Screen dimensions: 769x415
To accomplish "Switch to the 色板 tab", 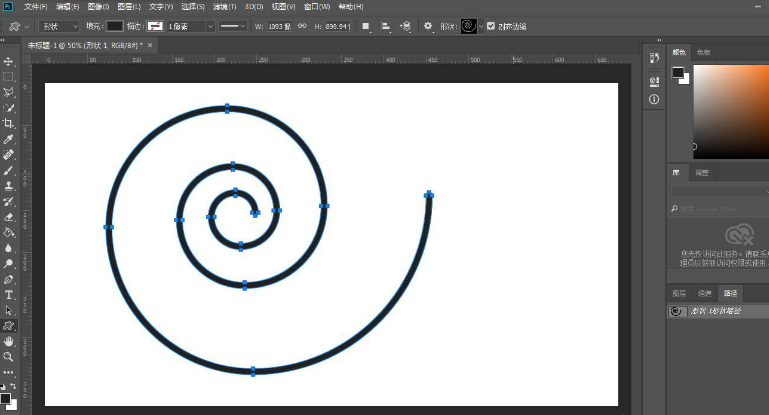I will click(x=703, y=52).
